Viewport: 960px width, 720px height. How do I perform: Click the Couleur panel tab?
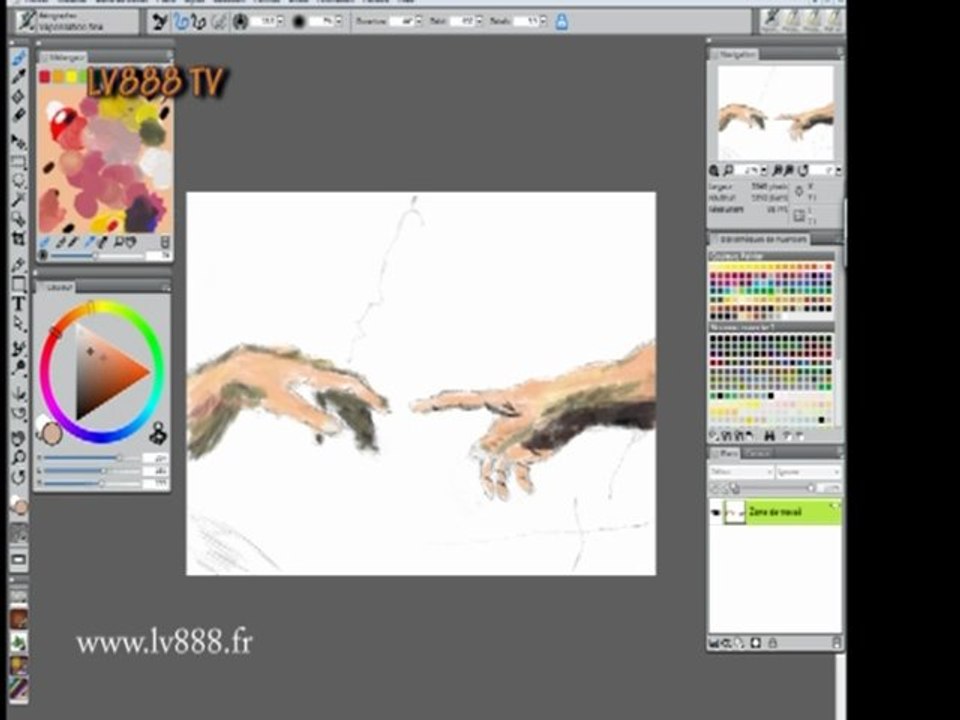pos(57,287)
